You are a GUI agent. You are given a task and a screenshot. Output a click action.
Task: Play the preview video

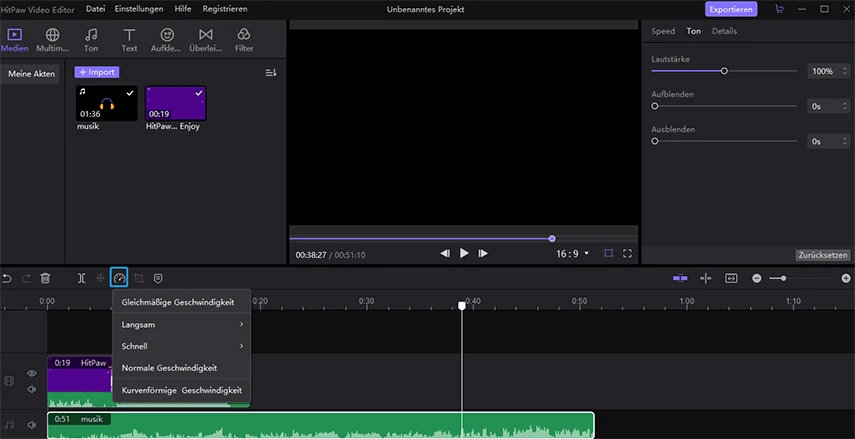point(464,253)
